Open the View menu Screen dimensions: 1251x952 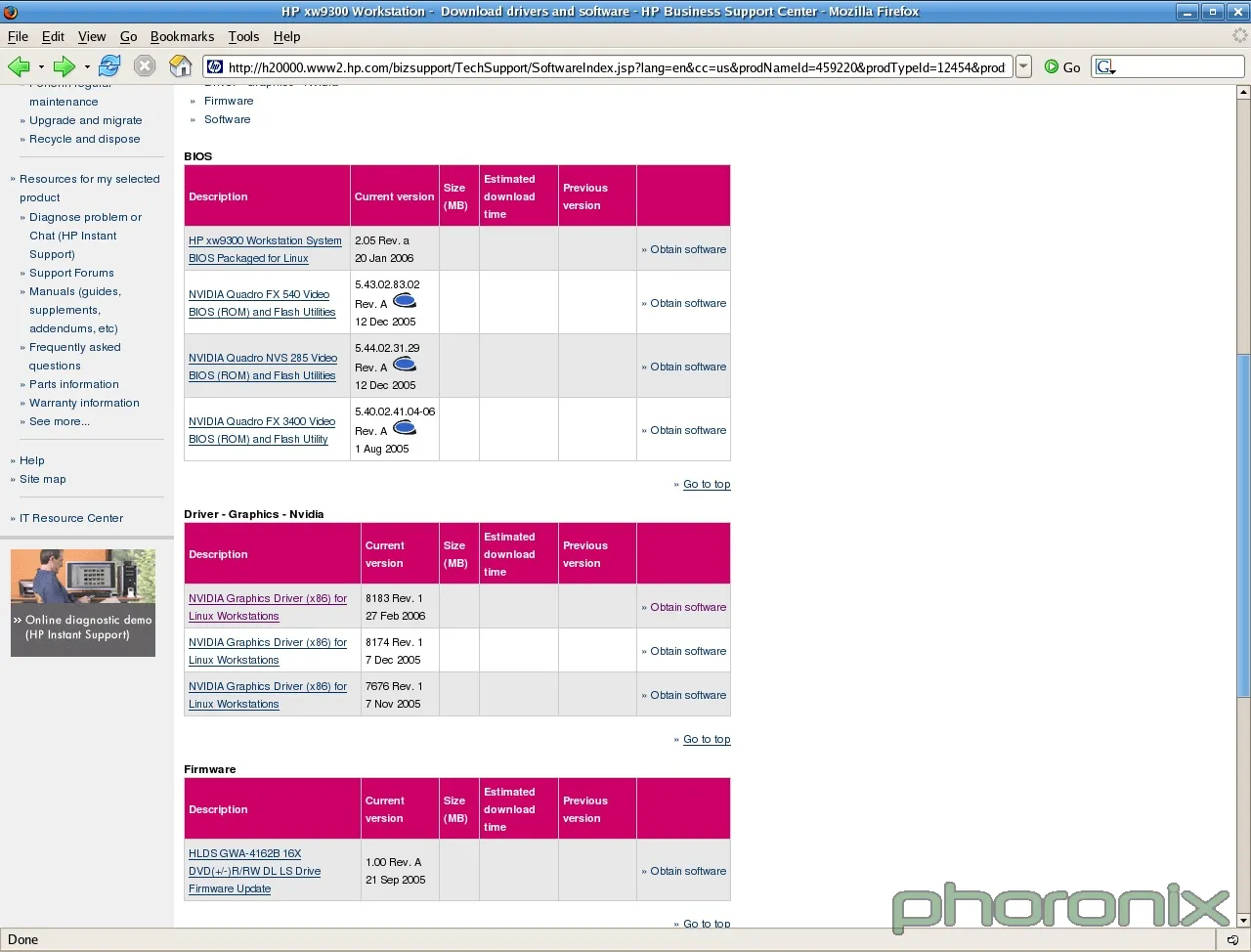92,36
